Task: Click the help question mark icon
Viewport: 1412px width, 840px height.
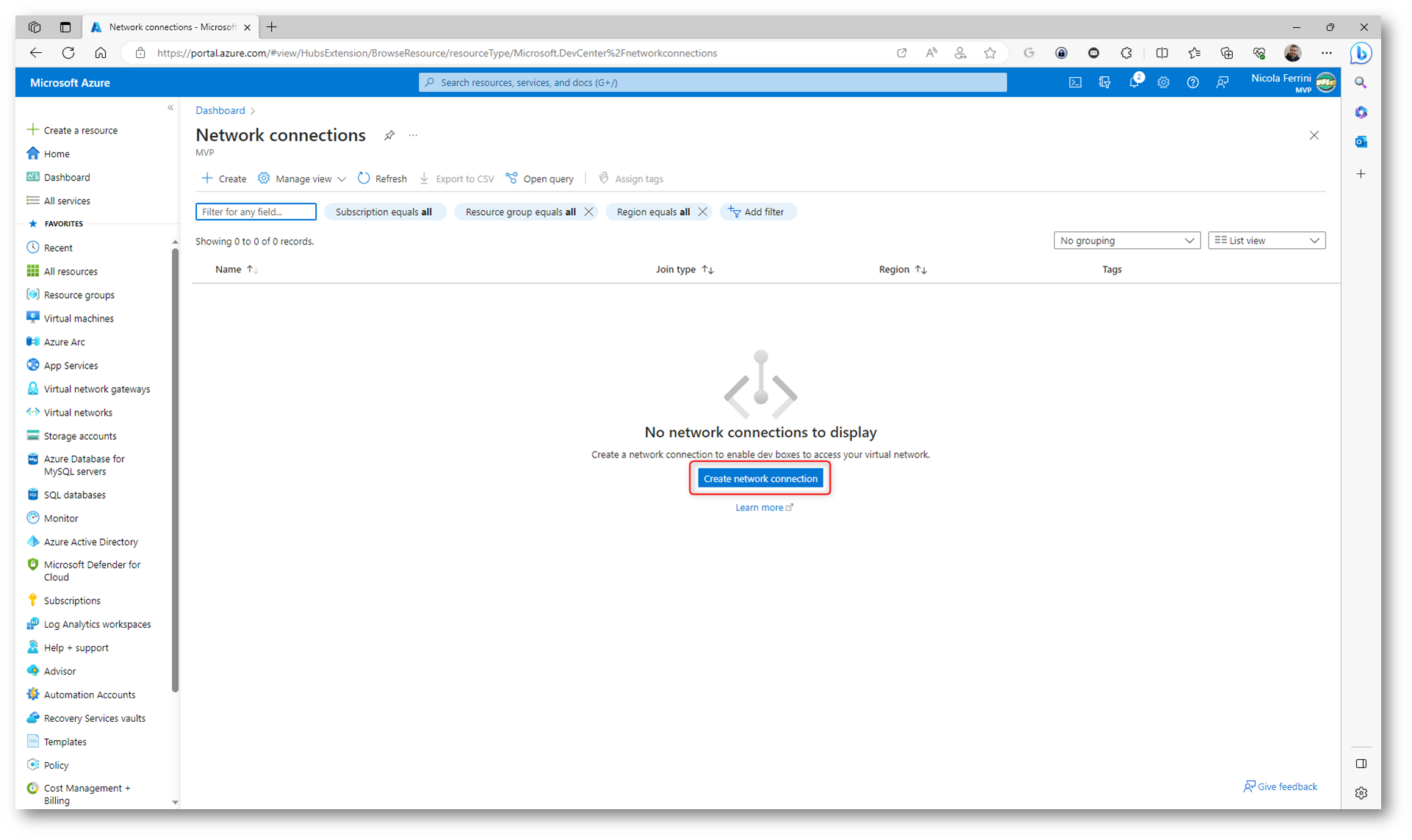Action: click(x=1192, y=82)
